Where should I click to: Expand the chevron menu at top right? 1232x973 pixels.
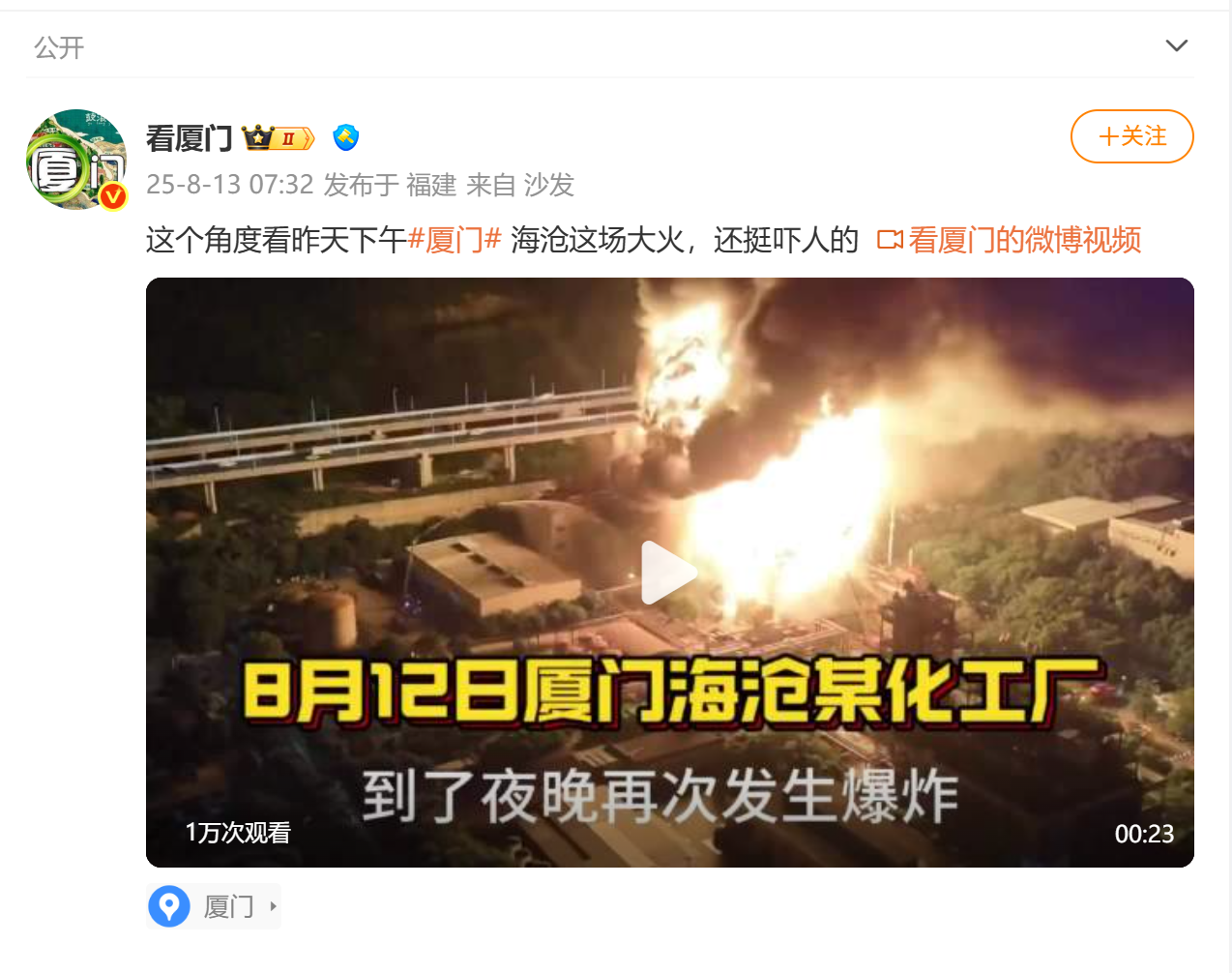point(1176,45)
